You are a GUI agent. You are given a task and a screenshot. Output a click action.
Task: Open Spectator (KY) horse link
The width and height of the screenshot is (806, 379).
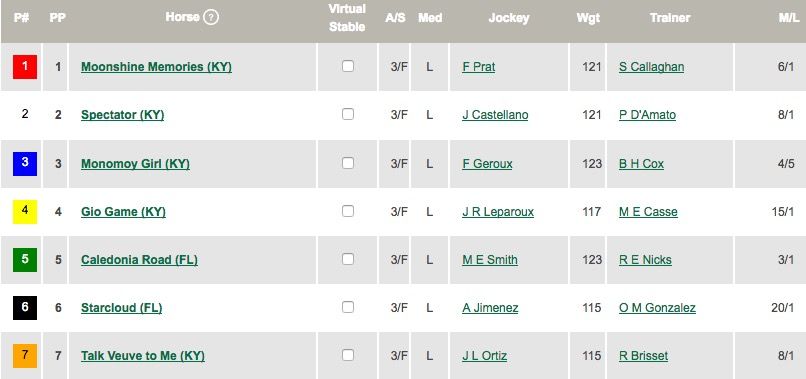(x=122, y=115)
